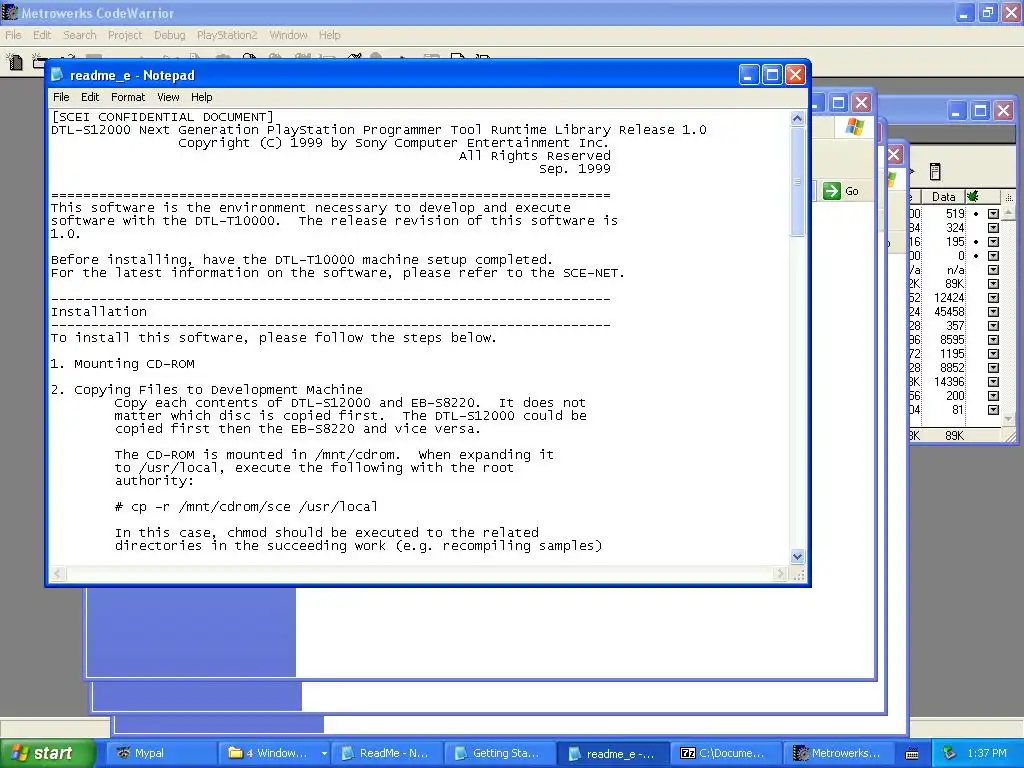1024x768 pixels.
Task: Open Notepad Help menu
Action: (x=201, y=97)
